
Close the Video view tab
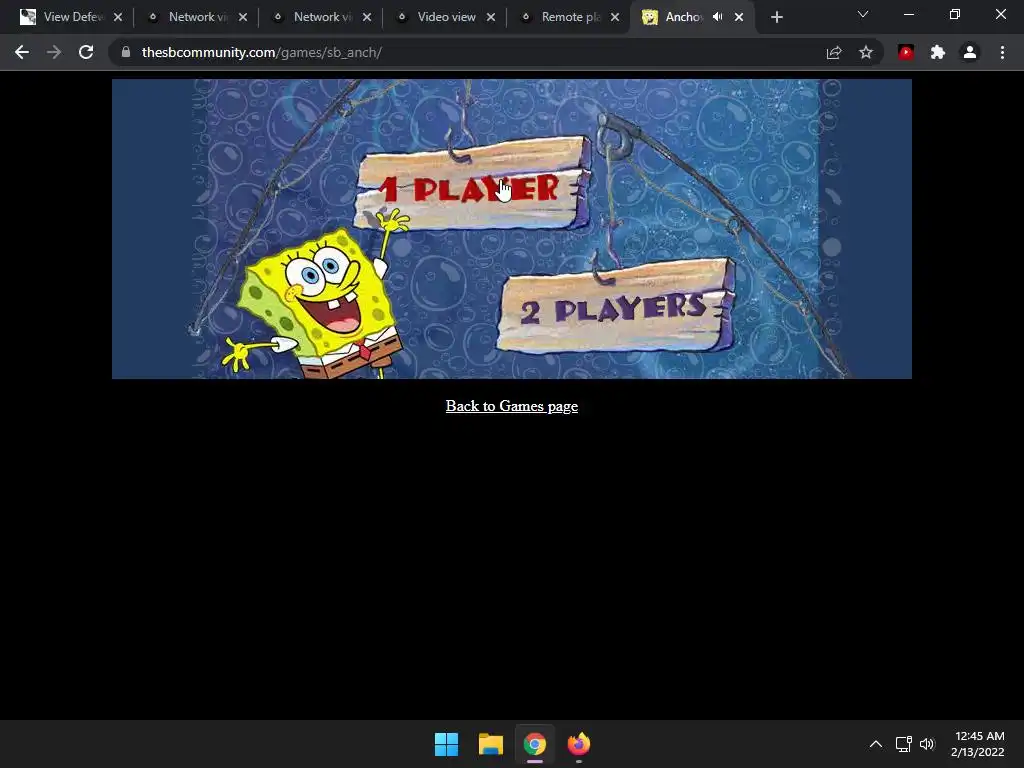point(491,17)
